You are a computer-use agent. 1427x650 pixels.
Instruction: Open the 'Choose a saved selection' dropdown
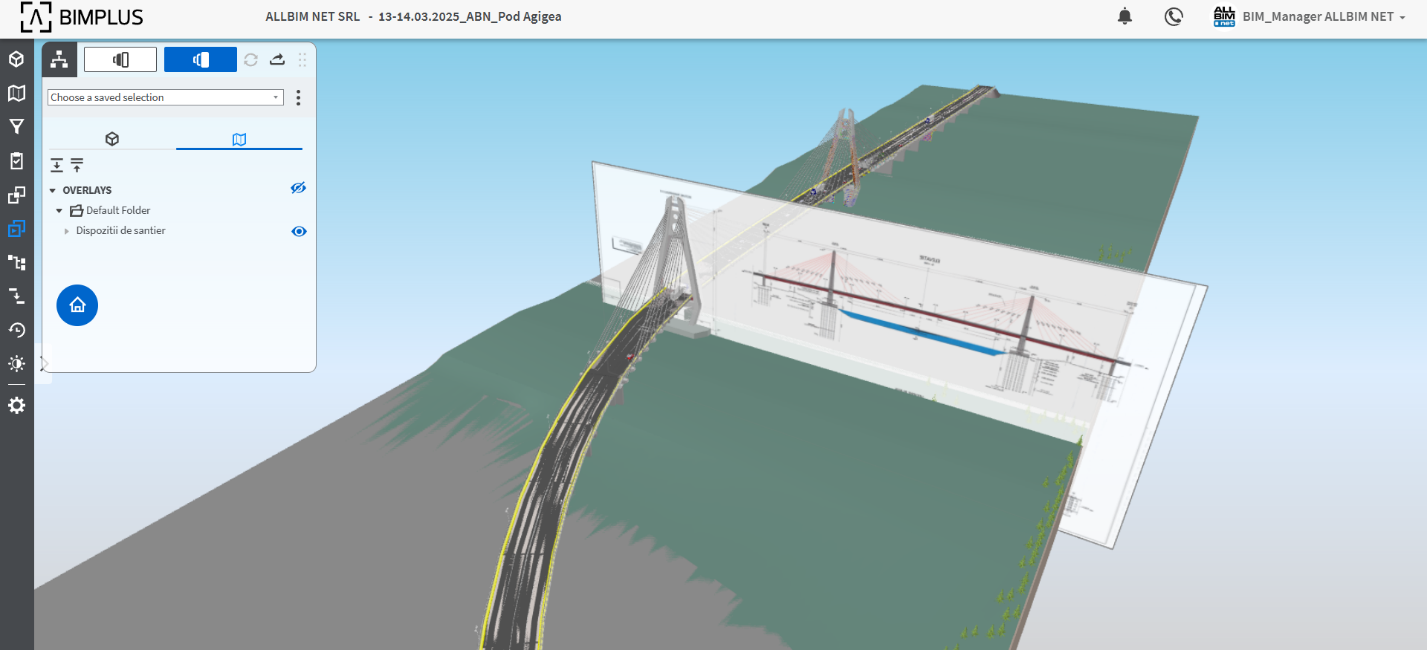click(x=165, y=97)
